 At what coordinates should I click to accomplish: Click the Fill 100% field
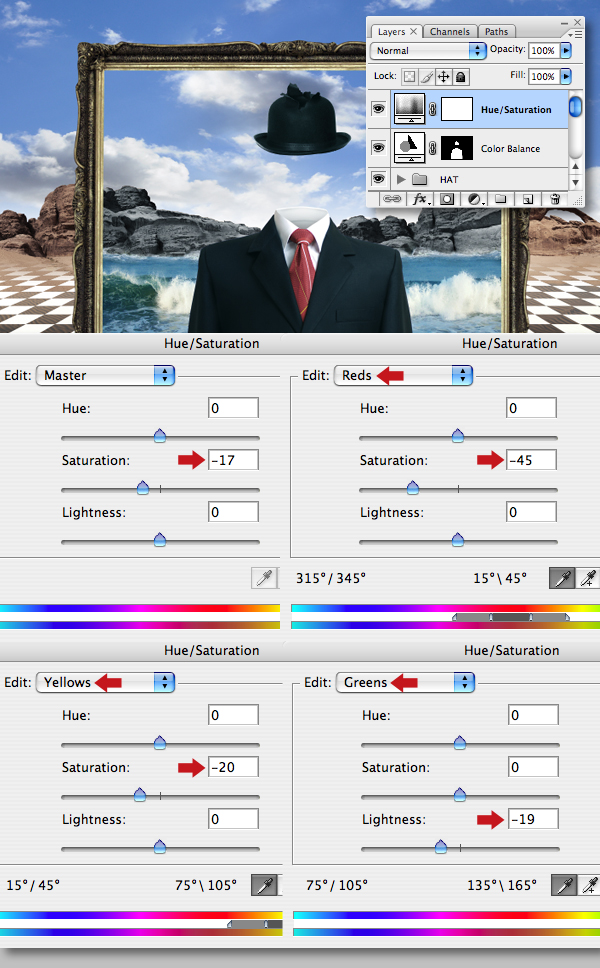coord(544,77)
